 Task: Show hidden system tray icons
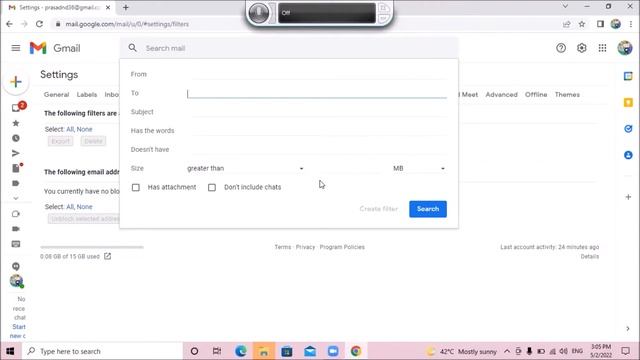pyautogui.click(x=507, y=351)
